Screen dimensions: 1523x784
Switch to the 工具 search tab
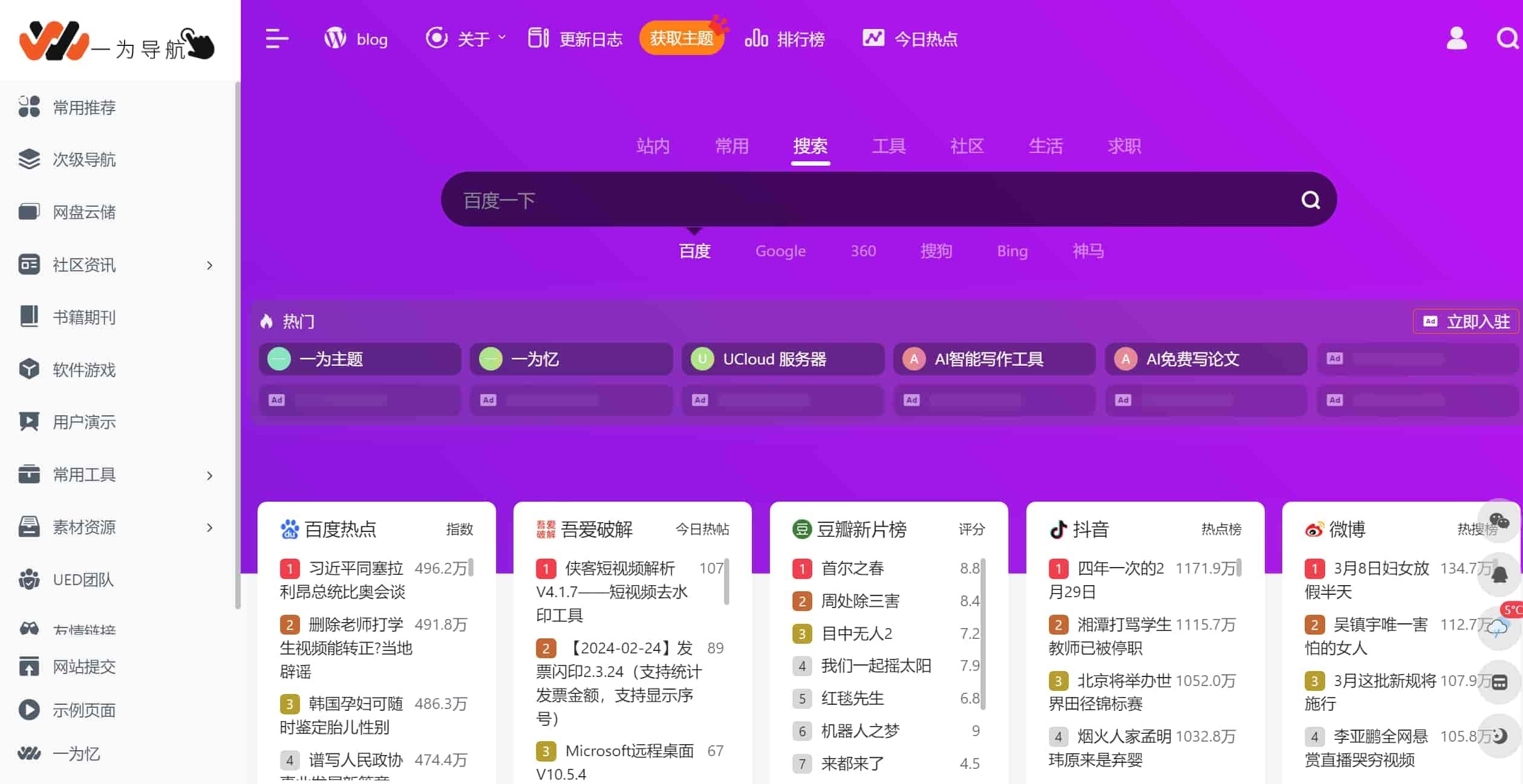889,146
